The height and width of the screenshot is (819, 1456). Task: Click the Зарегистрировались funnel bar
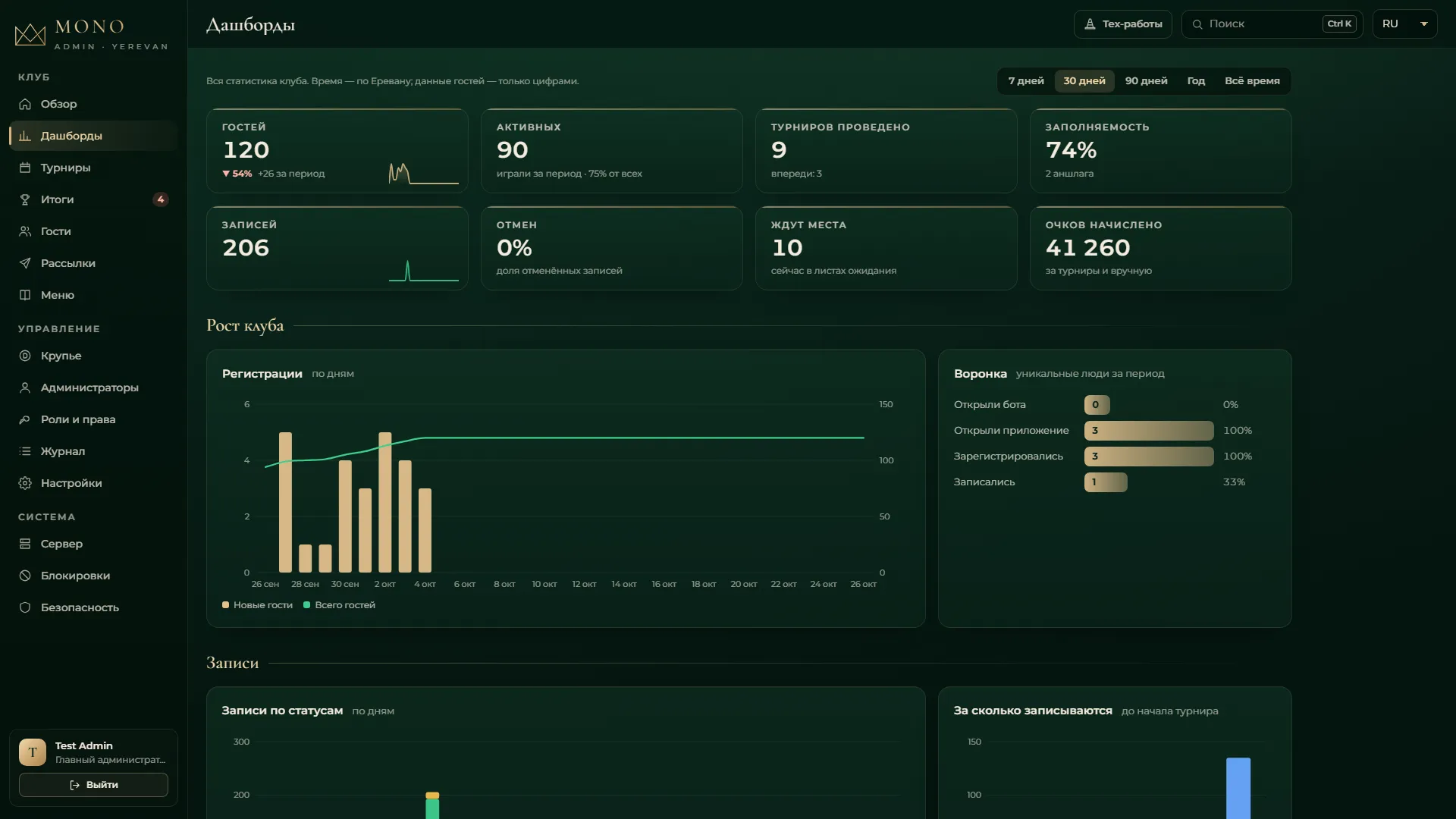coord(1149,457)
